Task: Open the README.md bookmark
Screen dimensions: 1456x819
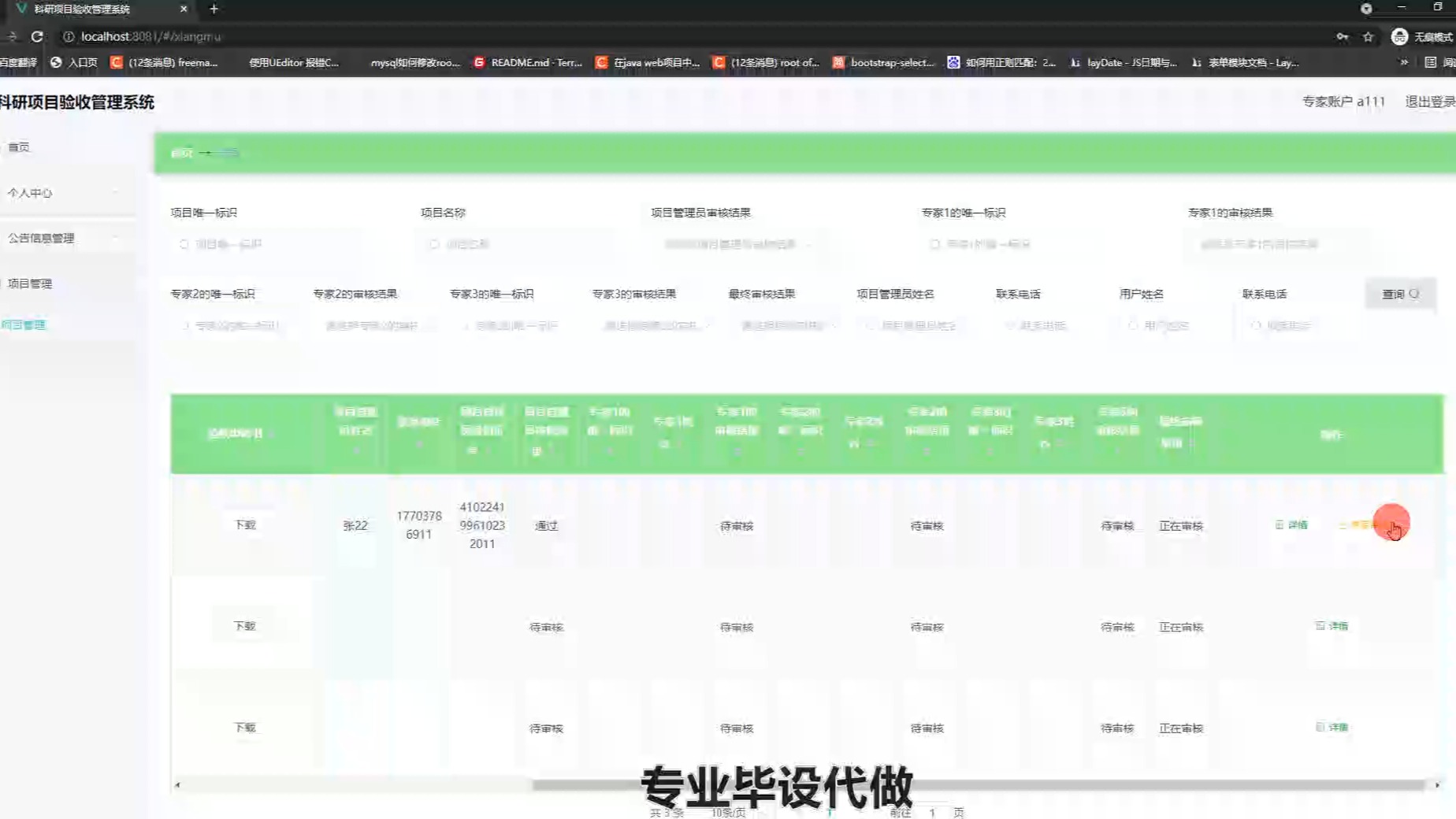Action: tap(528, 62)
